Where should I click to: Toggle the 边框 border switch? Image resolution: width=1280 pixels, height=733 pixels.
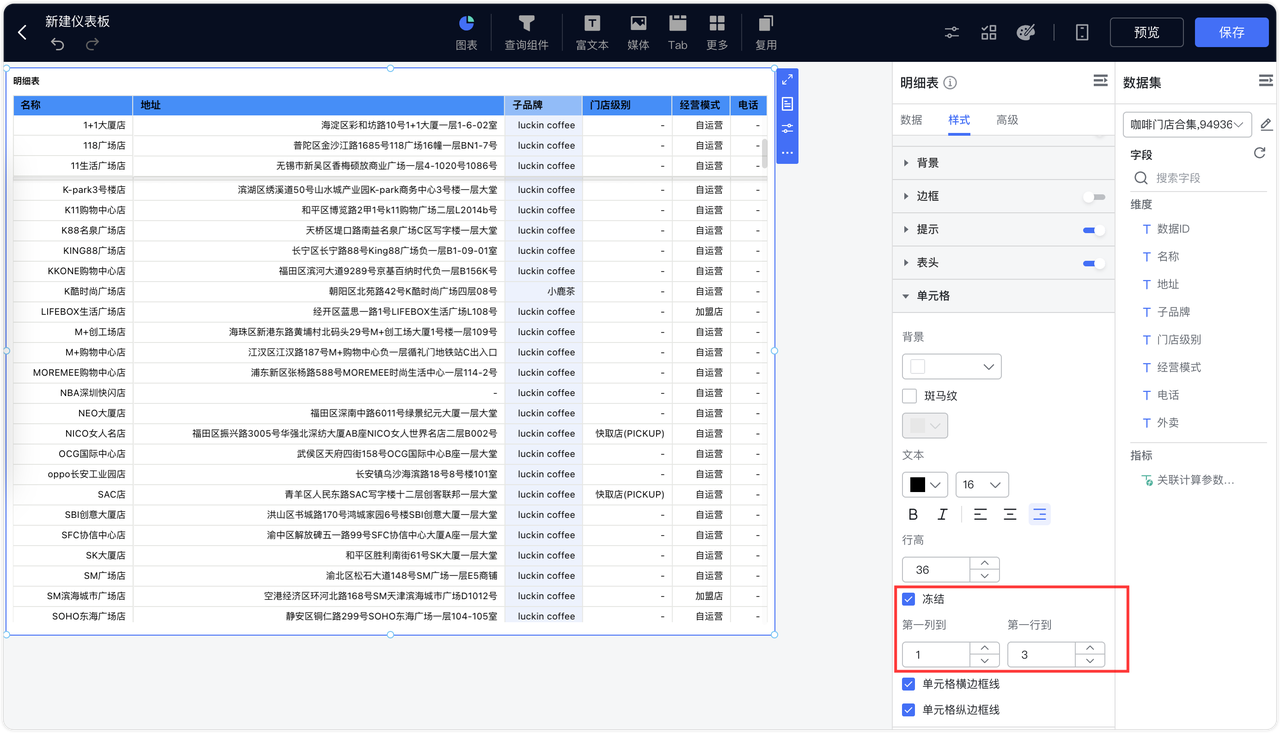(x=1094, y=197)
